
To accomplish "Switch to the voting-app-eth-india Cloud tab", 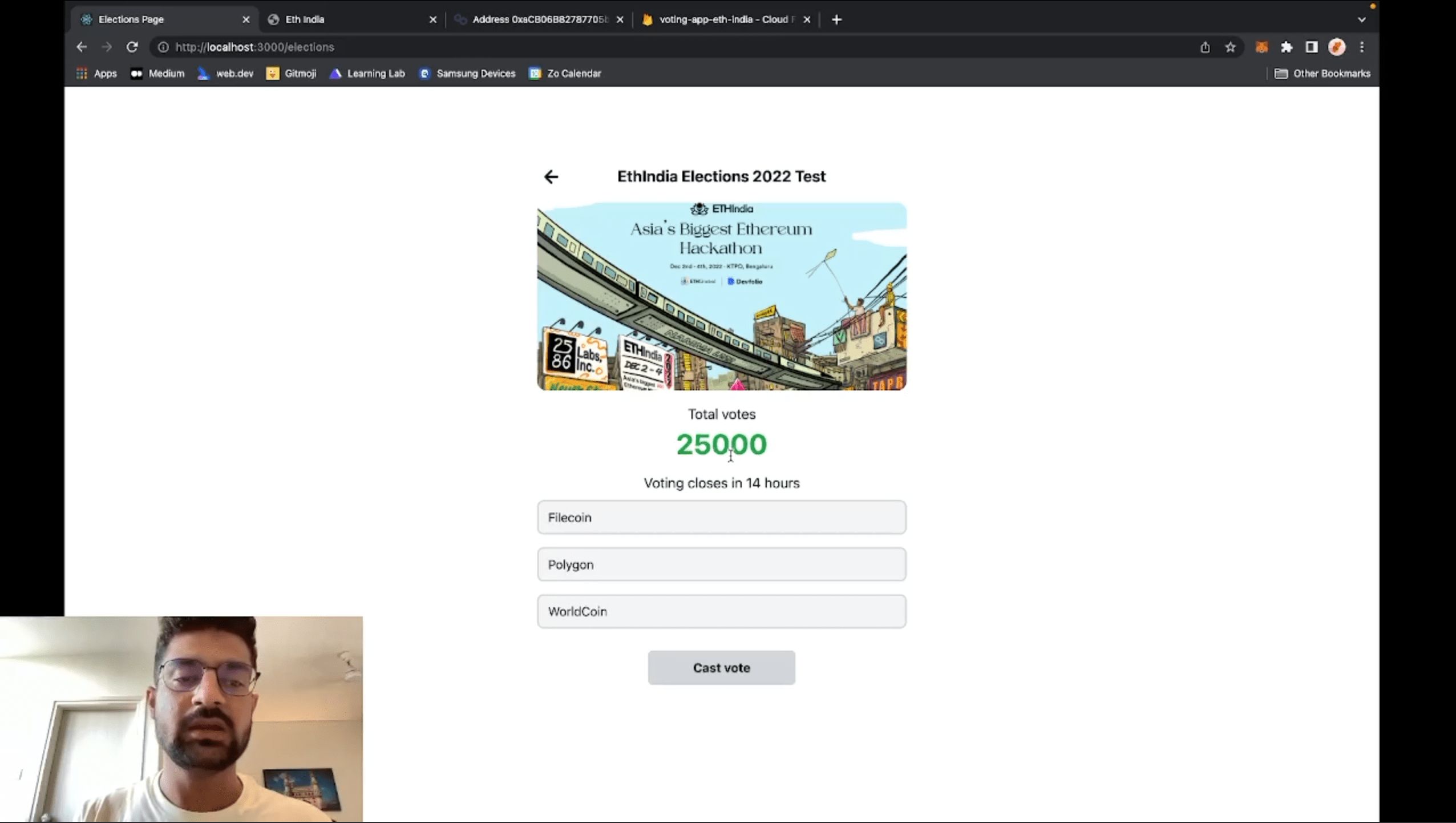I will tap(726, 19).
